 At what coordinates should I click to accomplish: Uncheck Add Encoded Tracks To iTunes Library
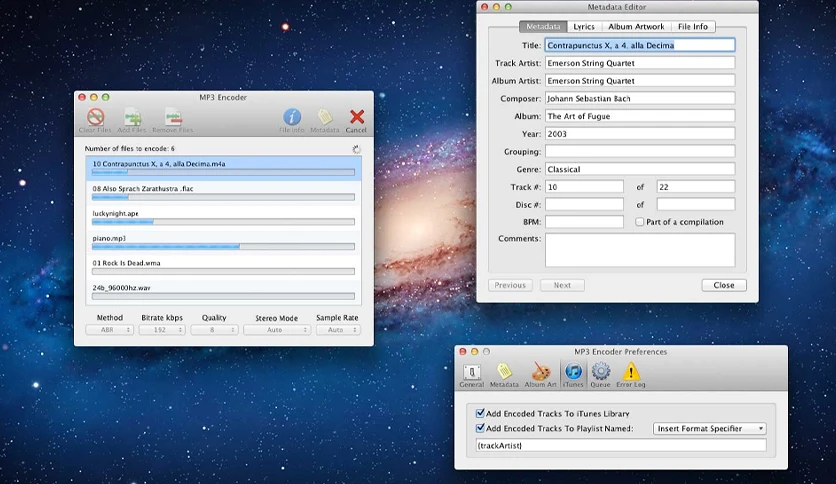tap(480, 413)
